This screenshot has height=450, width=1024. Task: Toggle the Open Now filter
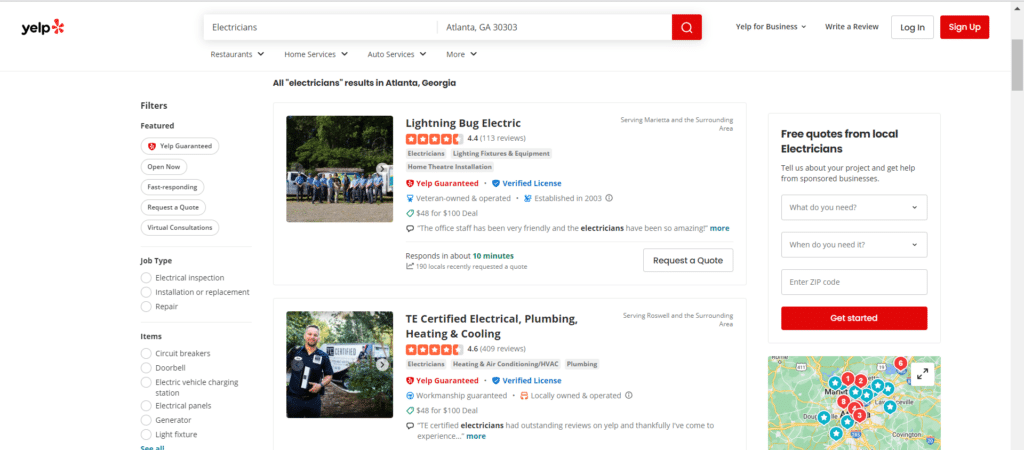(x=164, y=167)
